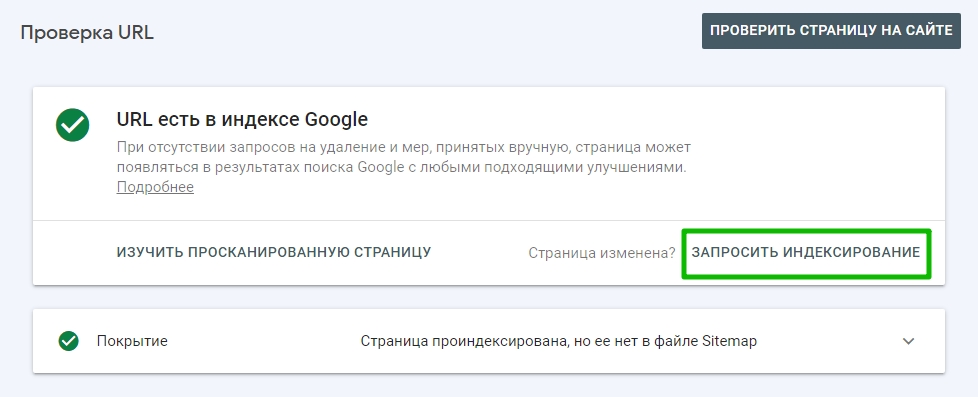Click the Страница изменена? prompt text
This screenshot has width=978, height=397.
[602, 253]
